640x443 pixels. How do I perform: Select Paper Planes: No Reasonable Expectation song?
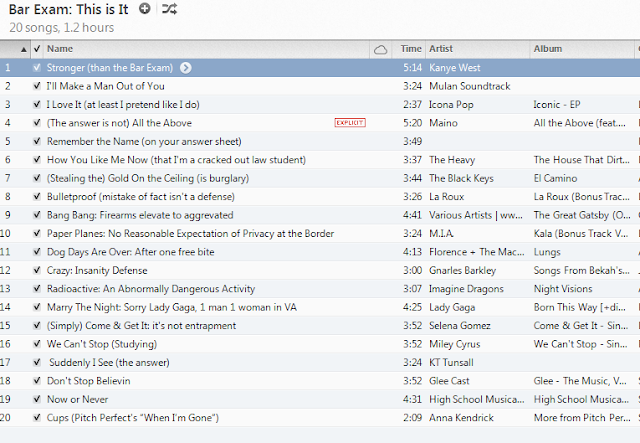191,234
